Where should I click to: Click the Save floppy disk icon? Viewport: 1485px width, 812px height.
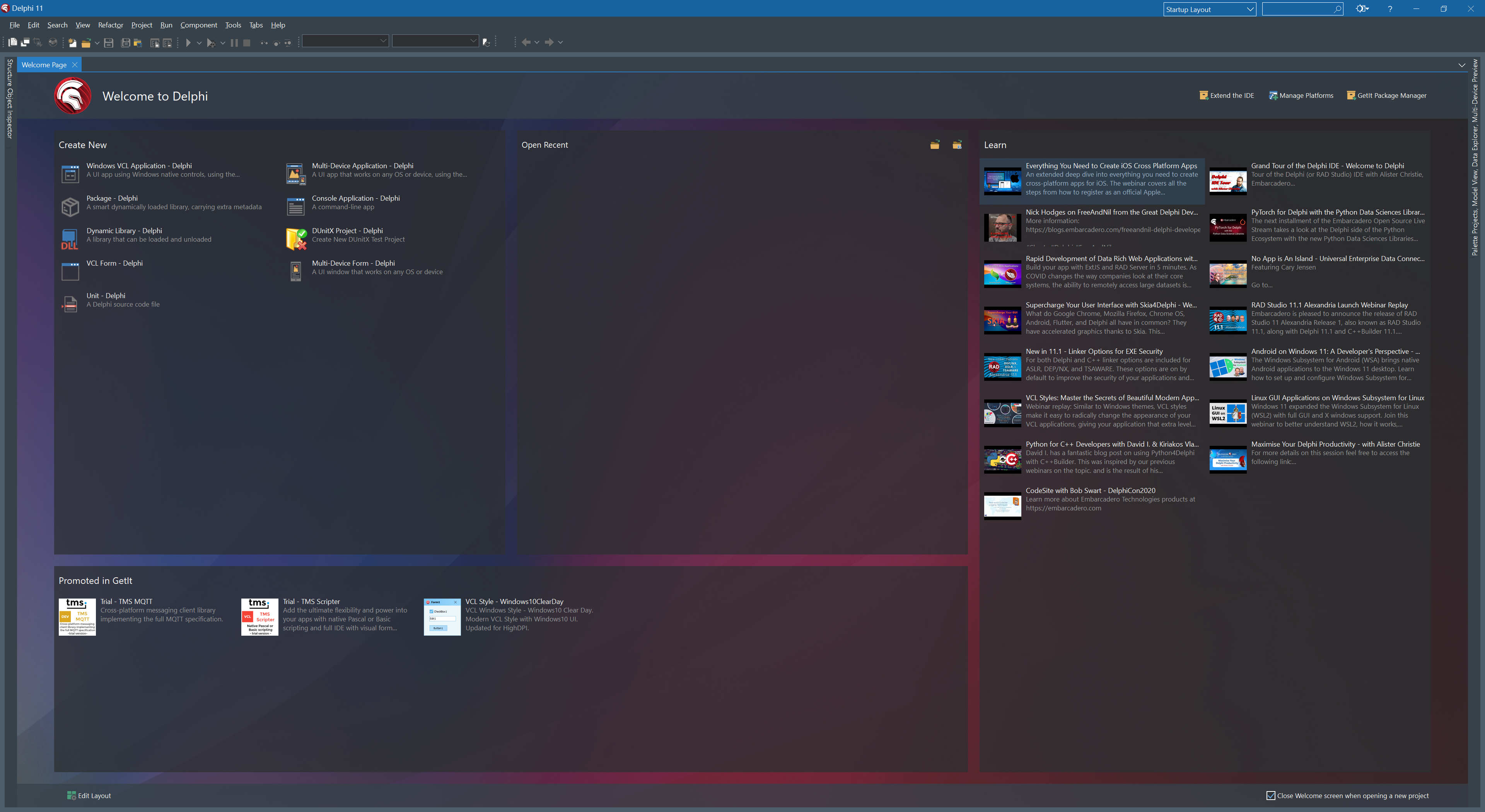coord(108,43)
